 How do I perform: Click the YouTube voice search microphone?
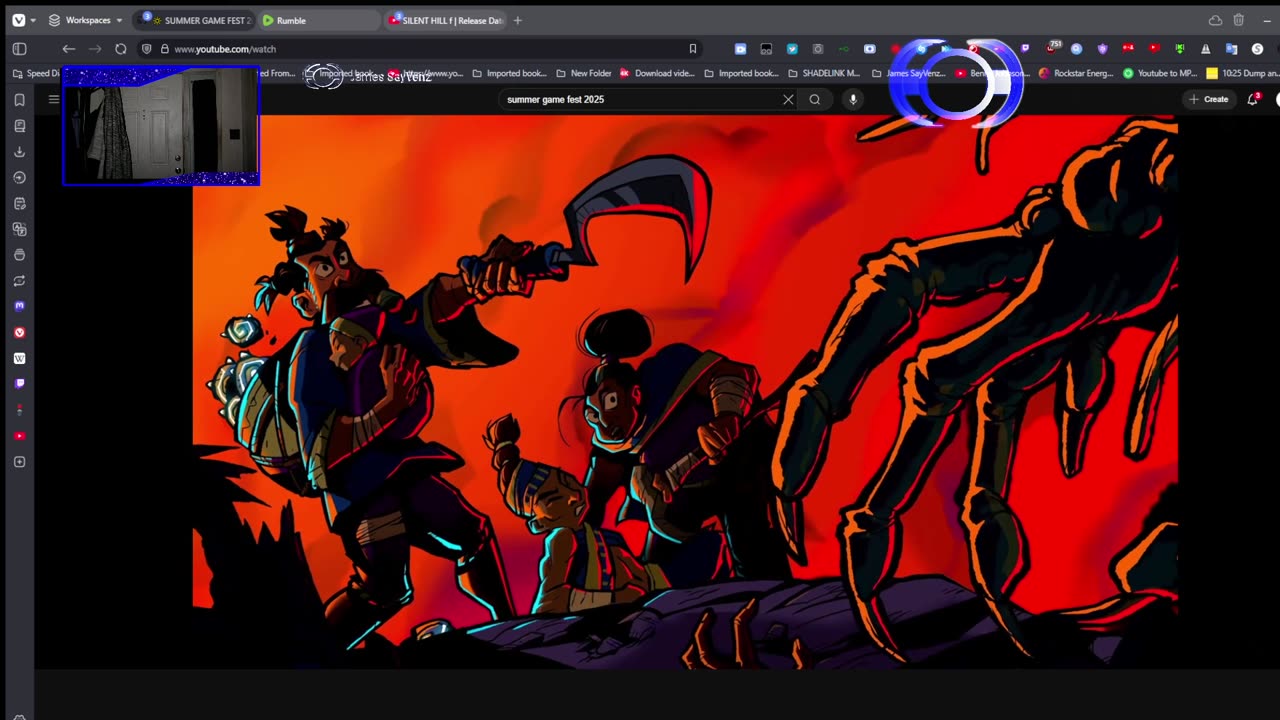(x=853, y=99)
